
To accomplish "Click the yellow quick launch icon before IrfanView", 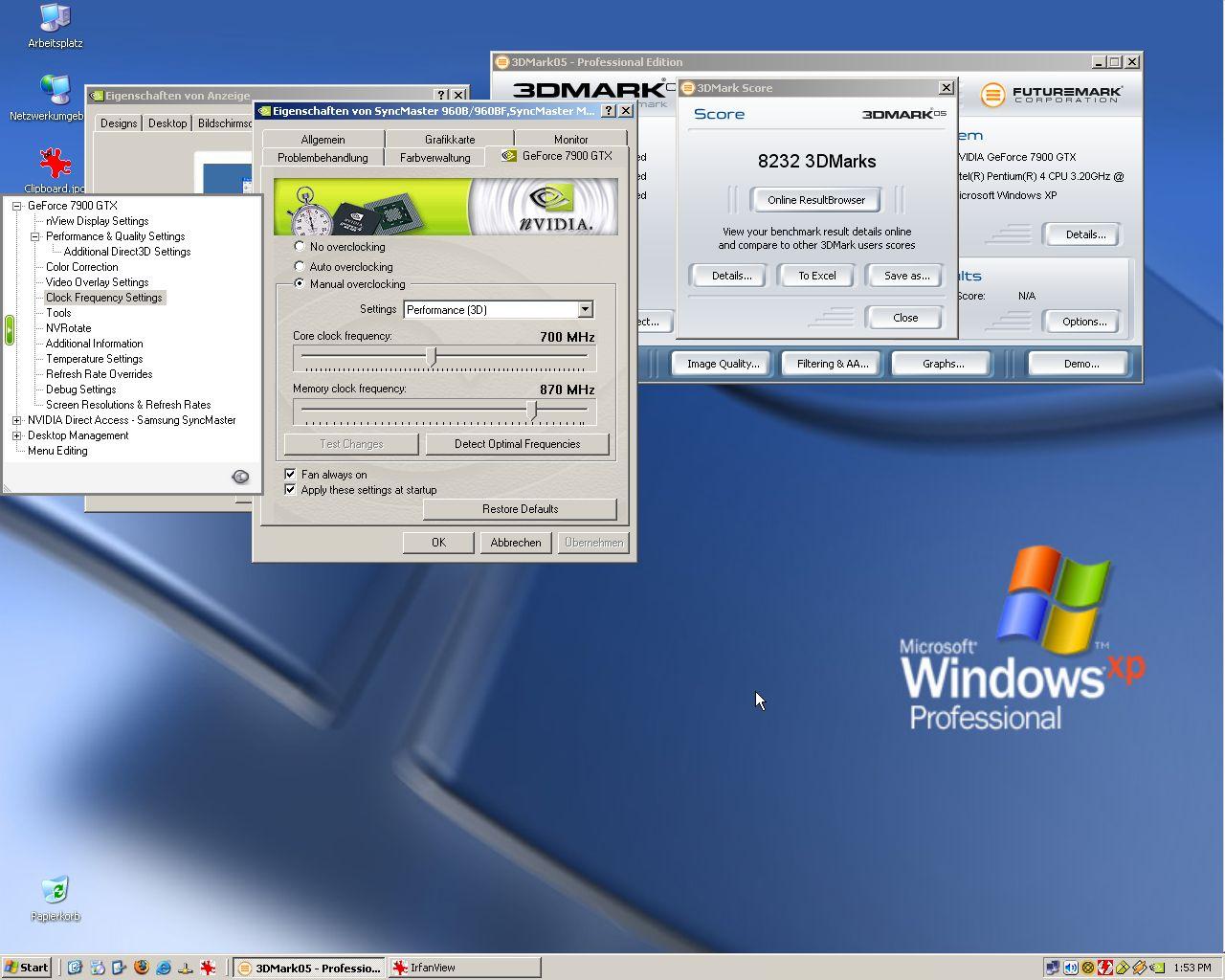I will pos(186,968).
